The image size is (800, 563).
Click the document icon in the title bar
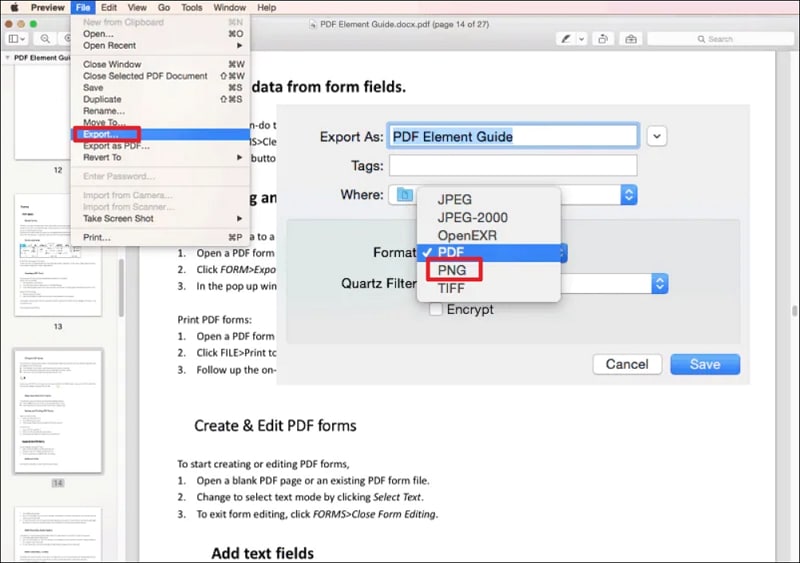[x=312, y=24]
